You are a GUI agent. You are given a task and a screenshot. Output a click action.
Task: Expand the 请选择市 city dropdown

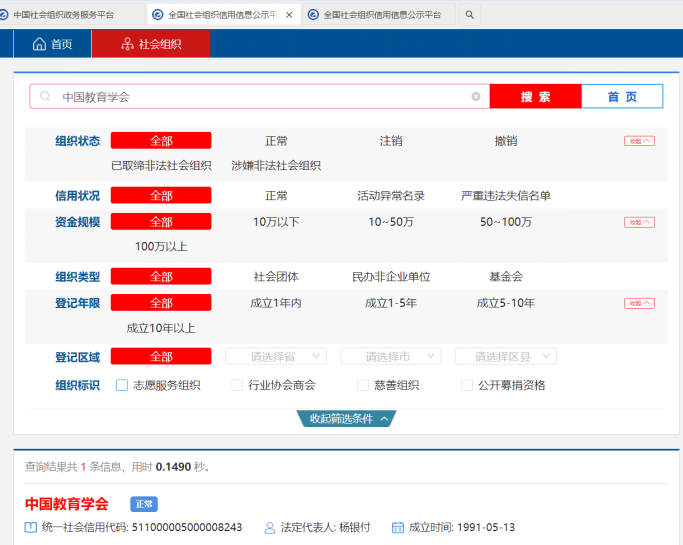pyautogui.click(x=391, y=356)
